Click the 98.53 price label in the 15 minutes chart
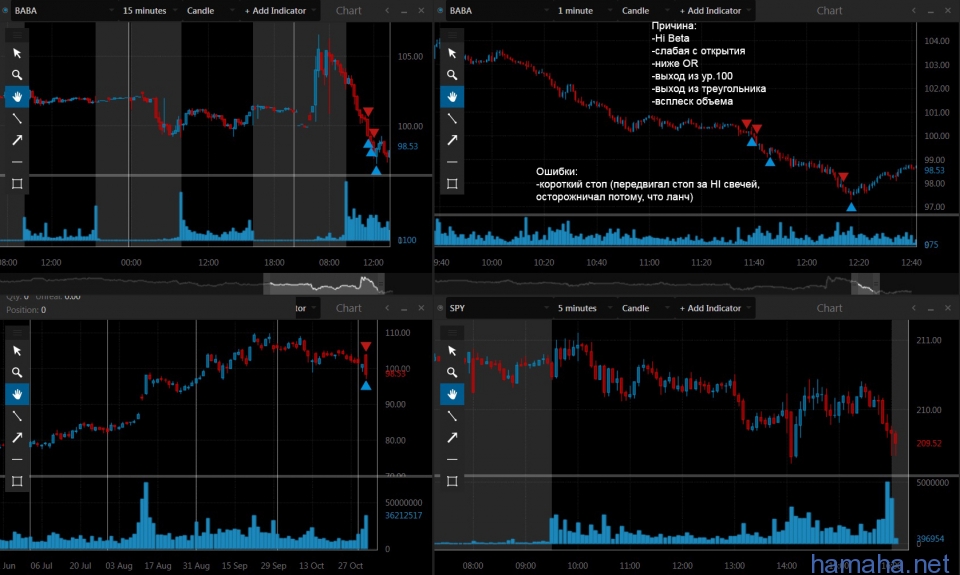Screen dimensions: 960x575 pos(408,146)
